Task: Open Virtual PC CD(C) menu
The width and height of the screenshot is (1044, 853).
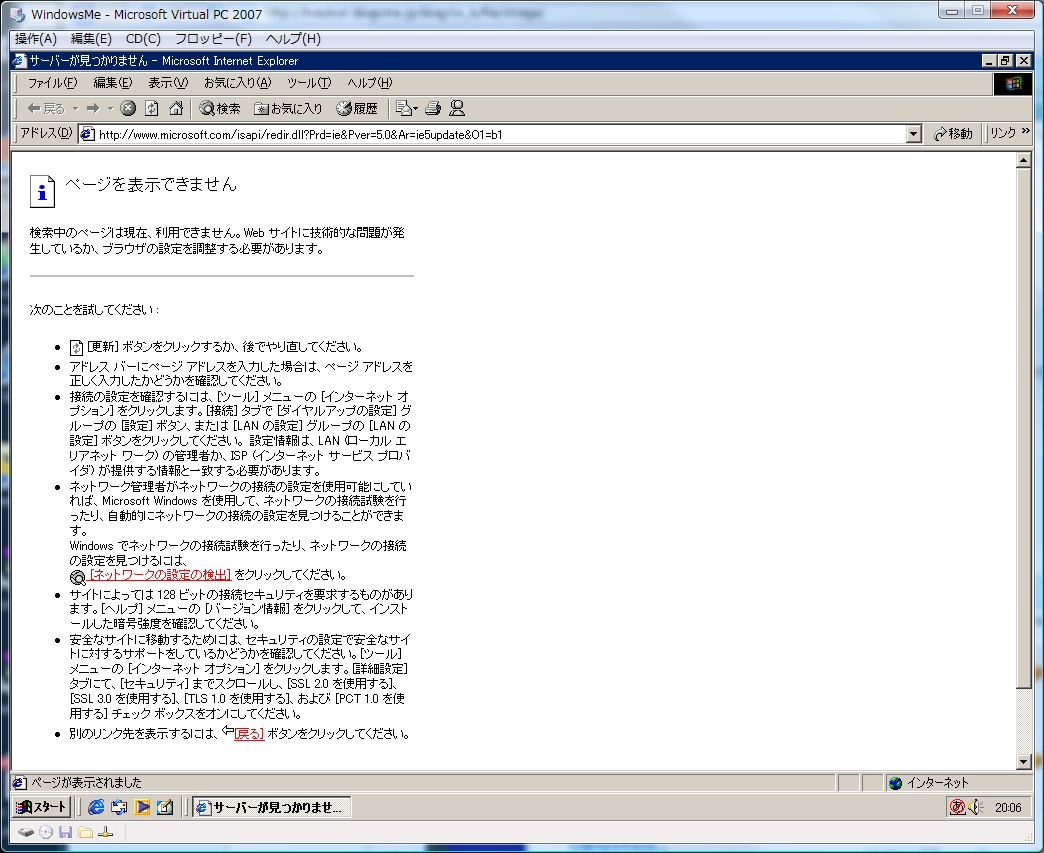Action: 143,39
